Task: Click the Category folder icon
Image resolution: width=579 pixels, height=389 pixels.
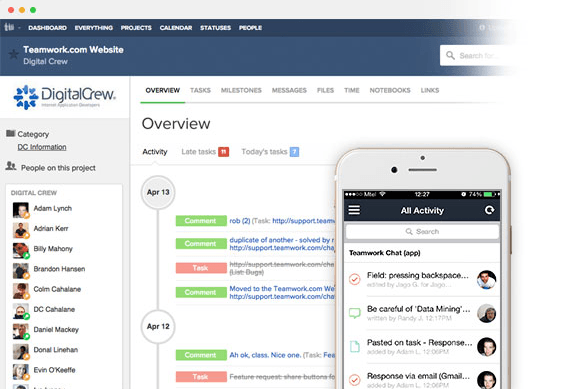Action: point(10,133)
